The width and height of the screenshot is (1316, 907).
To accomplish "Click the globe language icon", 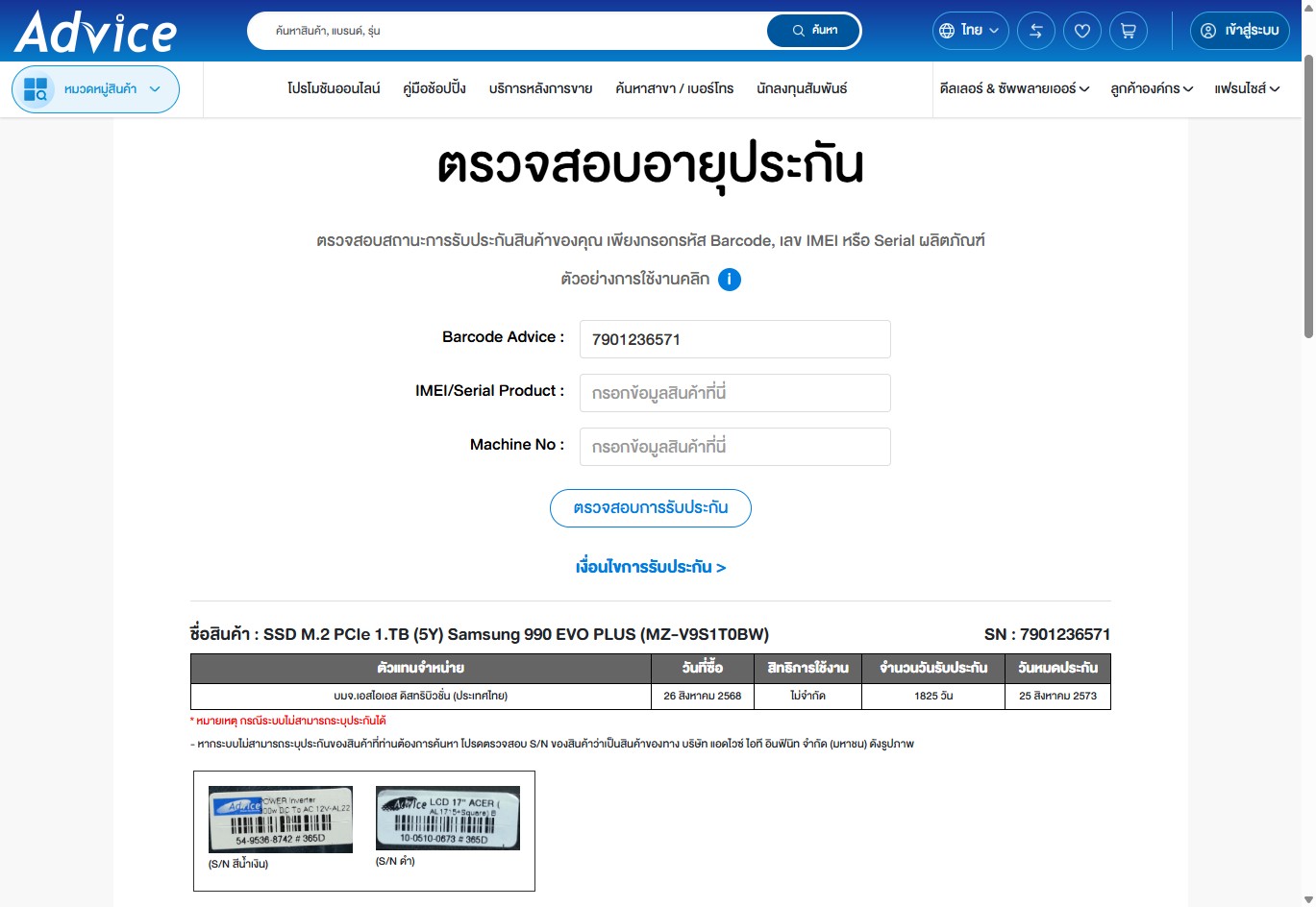I will coord(947,31).
